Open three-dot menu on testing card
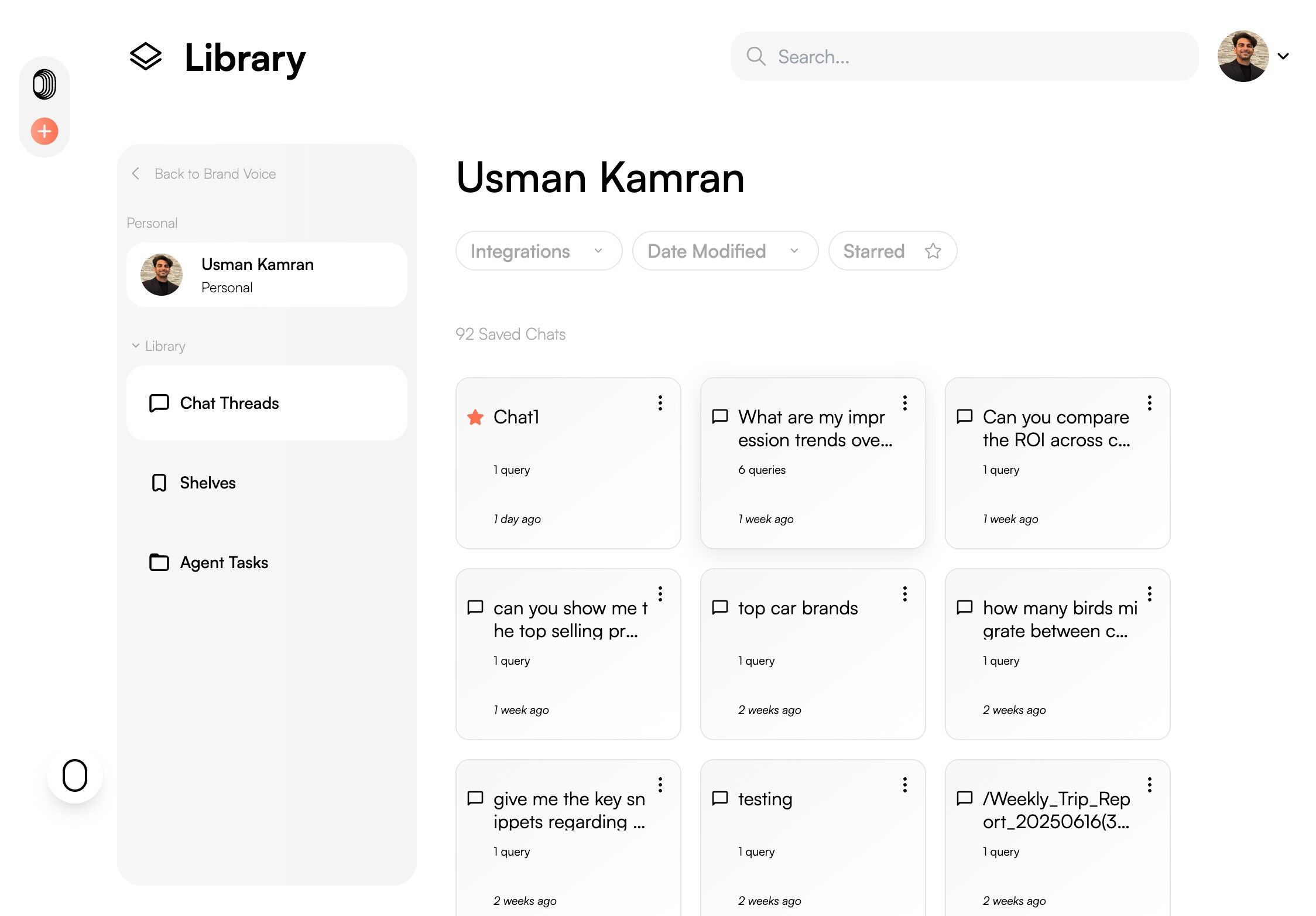The height and width of the screenshot is (916, 1316). [x=904, y=785]
